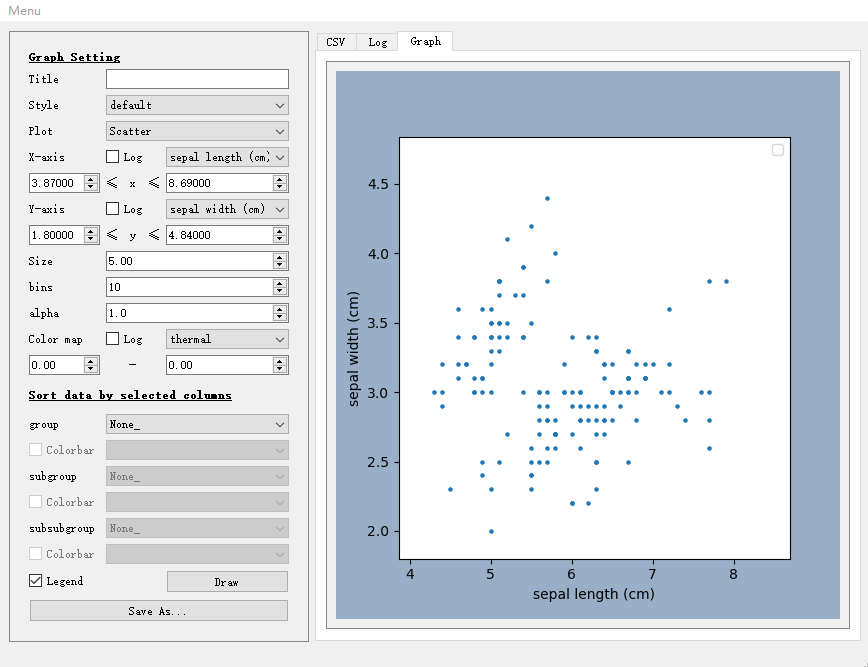Click the 4.5 y-axis tick label
Viewport: 868px width, 667px height.
coord(378,184)
